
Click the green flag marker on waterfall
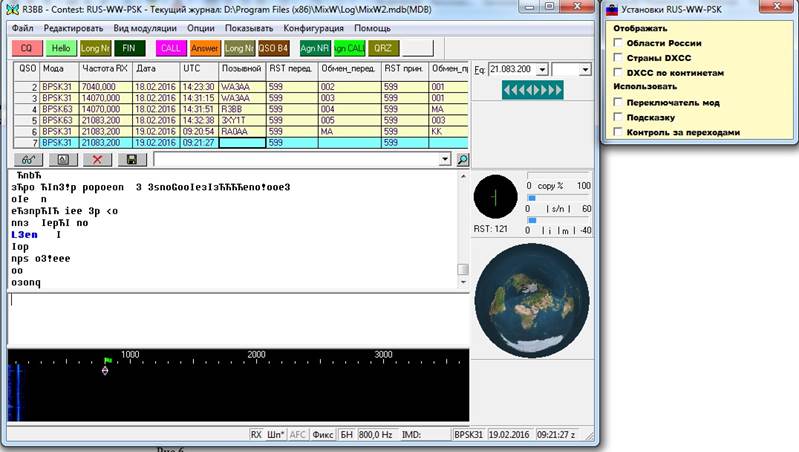pyautogui.click(x=107, y=360)
